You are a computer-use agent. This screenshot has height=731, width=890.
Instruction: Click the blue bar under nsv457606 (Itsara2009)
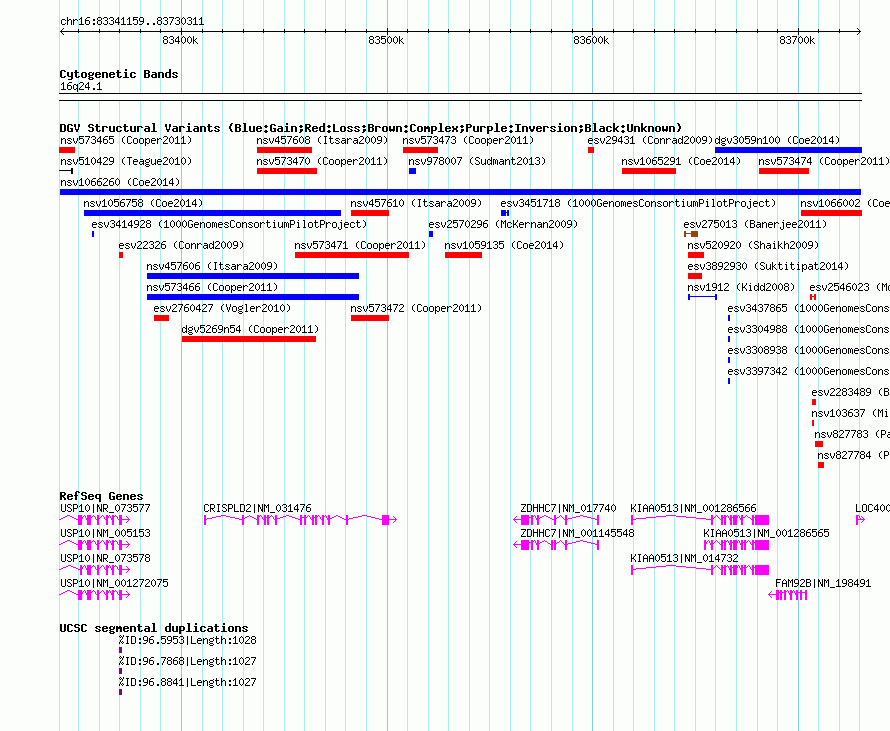253,276
